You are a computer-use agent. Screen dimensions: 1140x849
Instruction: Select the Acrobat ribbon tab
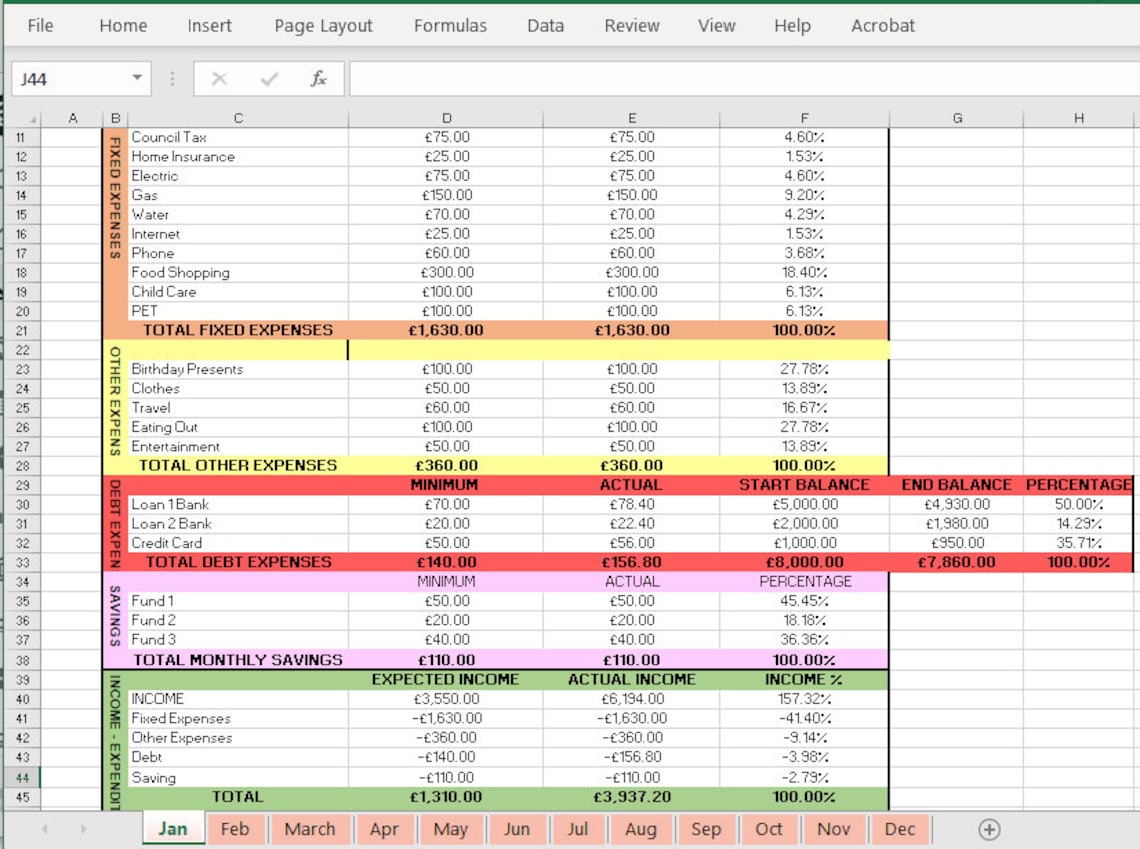[882, 26]
